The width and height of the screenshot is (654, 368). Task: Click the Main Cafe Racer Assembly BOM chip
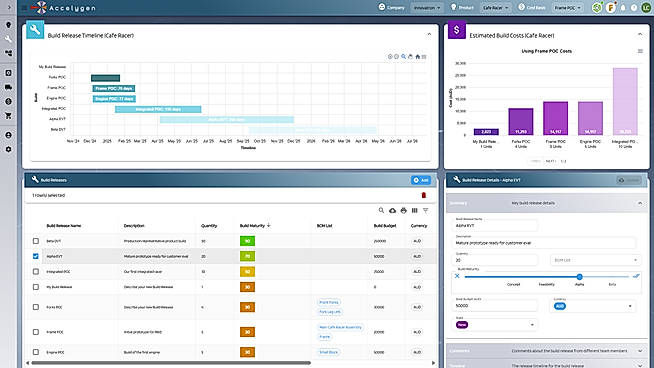tap(340, 327)
